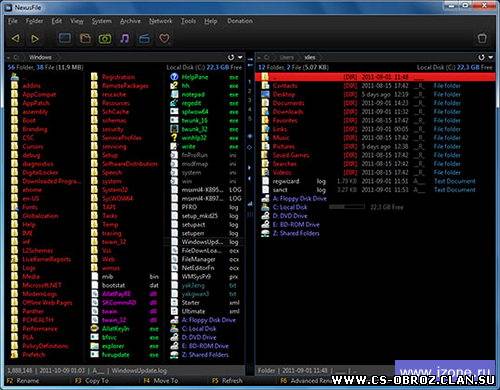Refresh the left pane via circular arrow icon
Viewport: 500px width, 390px height.
(x=231, y=57)
